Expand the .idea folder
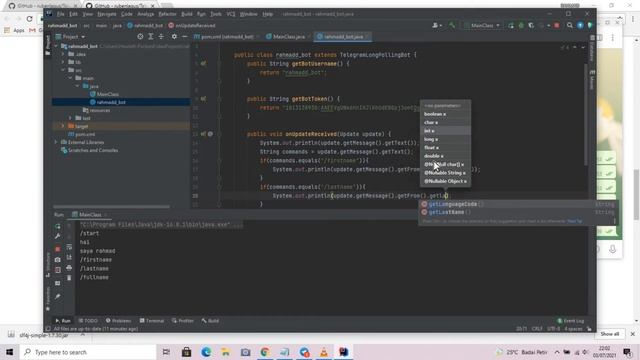The image size is (640, 360). click(63, 54)
